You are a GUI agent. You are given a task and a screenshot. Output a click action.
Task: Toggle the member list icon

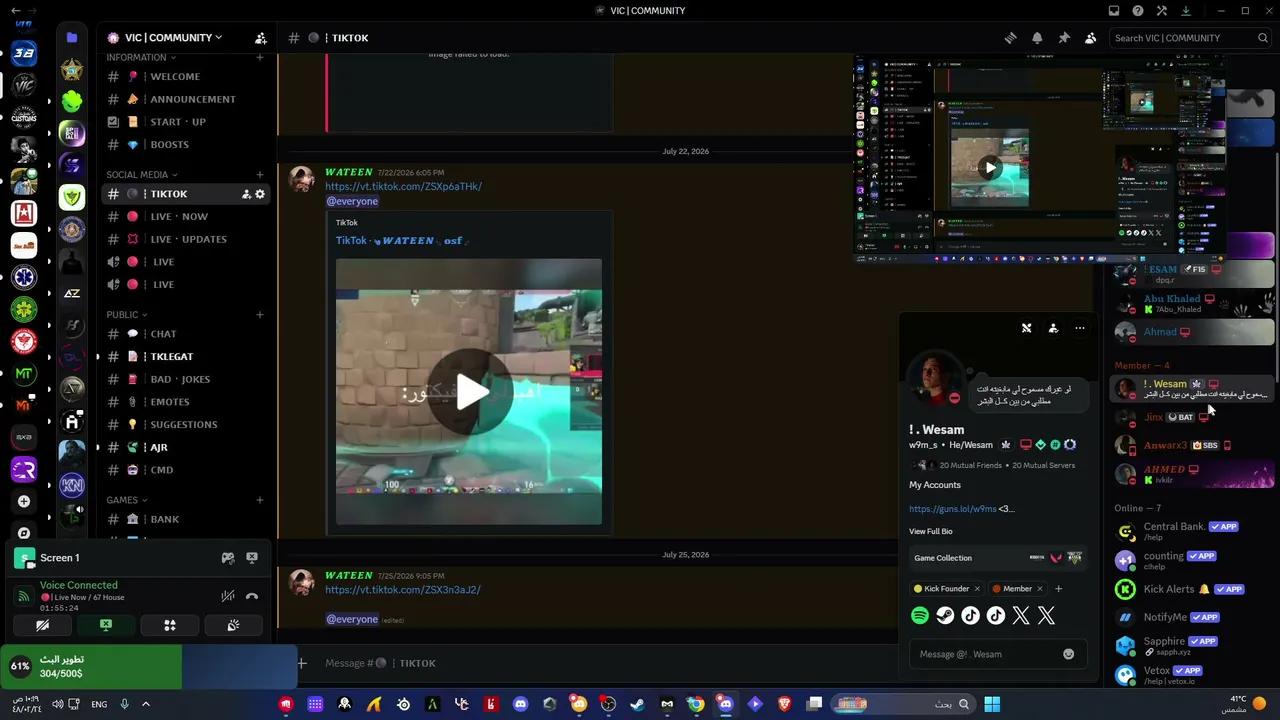click(x=1090, y=38)
